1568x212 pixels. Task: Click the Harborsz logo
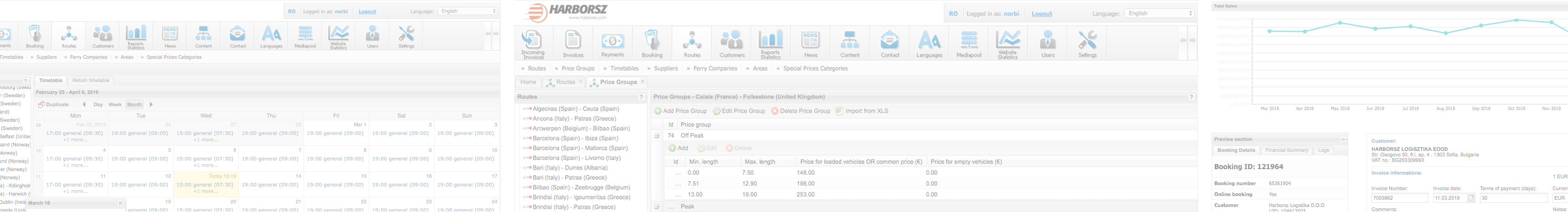pos(566,11)
